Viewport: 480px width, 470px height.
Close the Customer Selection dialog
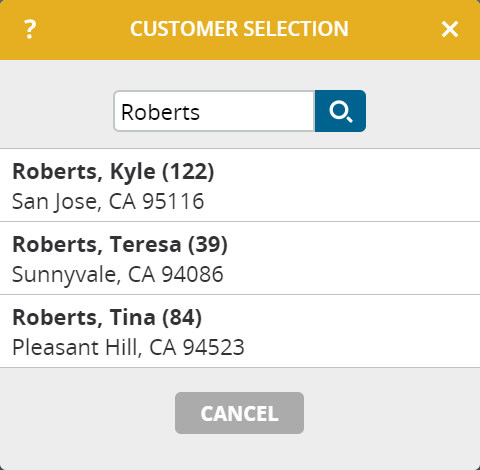click(450, 29)
